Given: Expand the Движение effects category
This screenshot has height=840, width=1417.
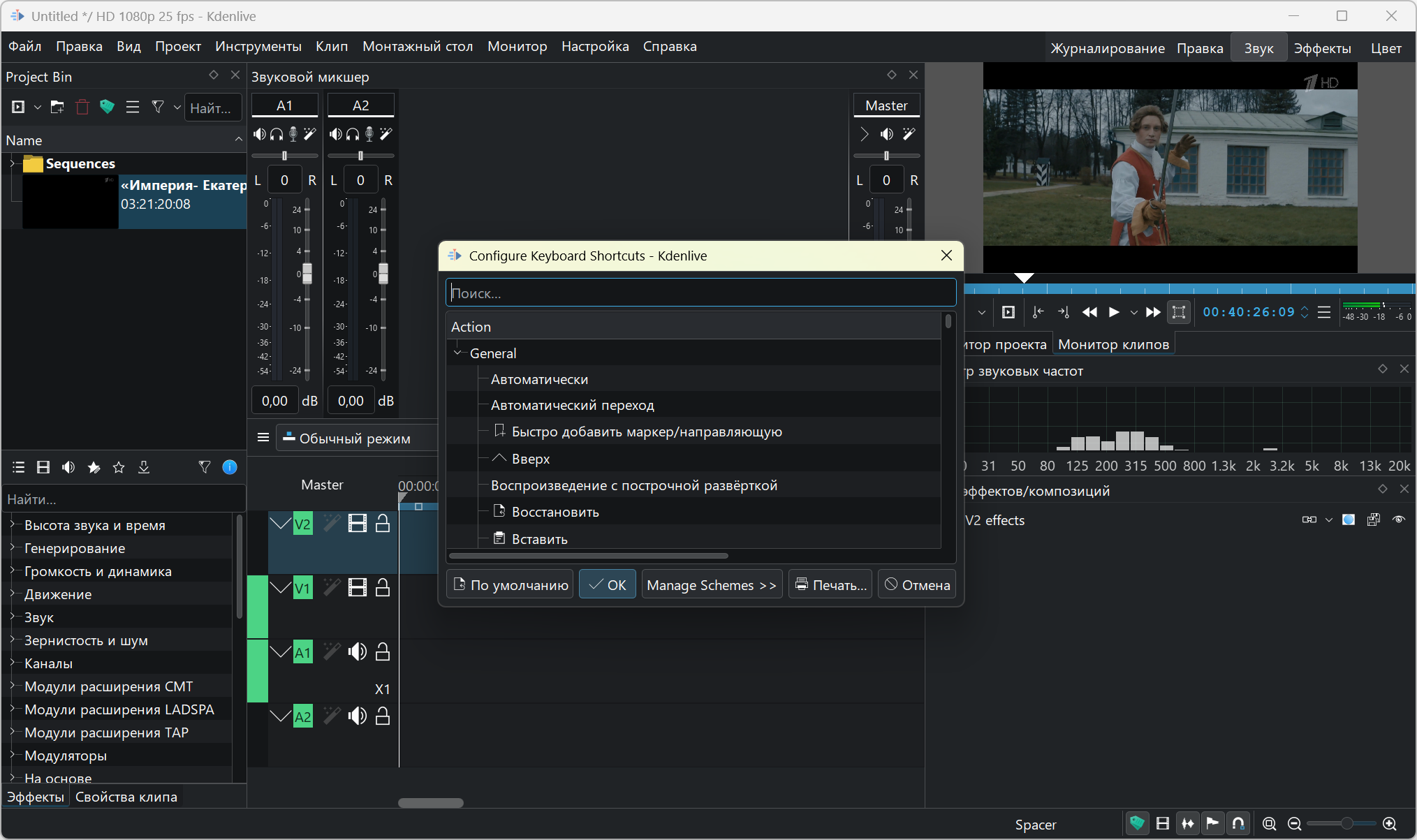Looking at the screenshot, I should click(x=12, y=594).
